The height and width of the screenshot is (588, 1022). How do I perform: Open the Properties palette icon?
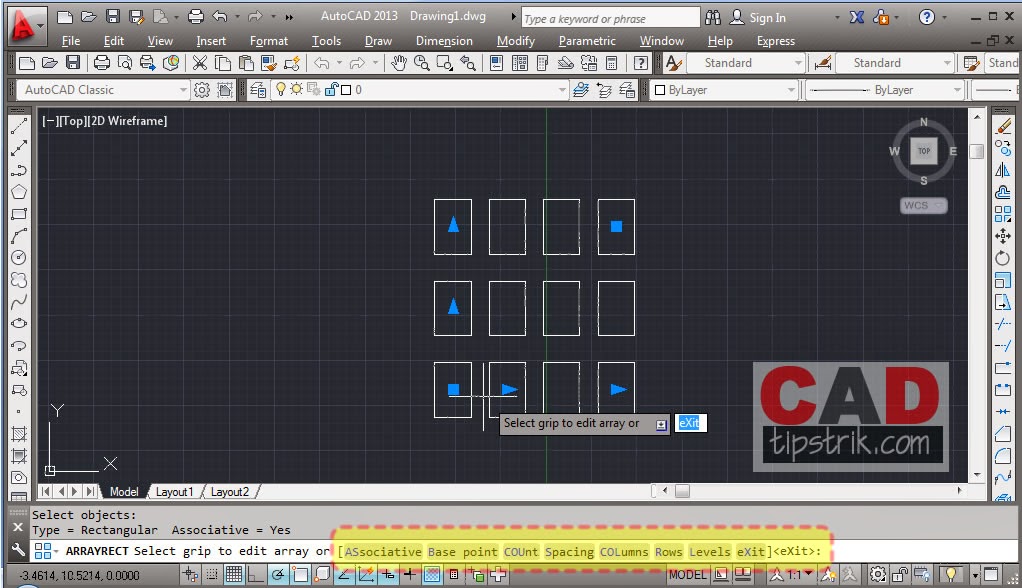pyautogui.click(x=497, y=63)
